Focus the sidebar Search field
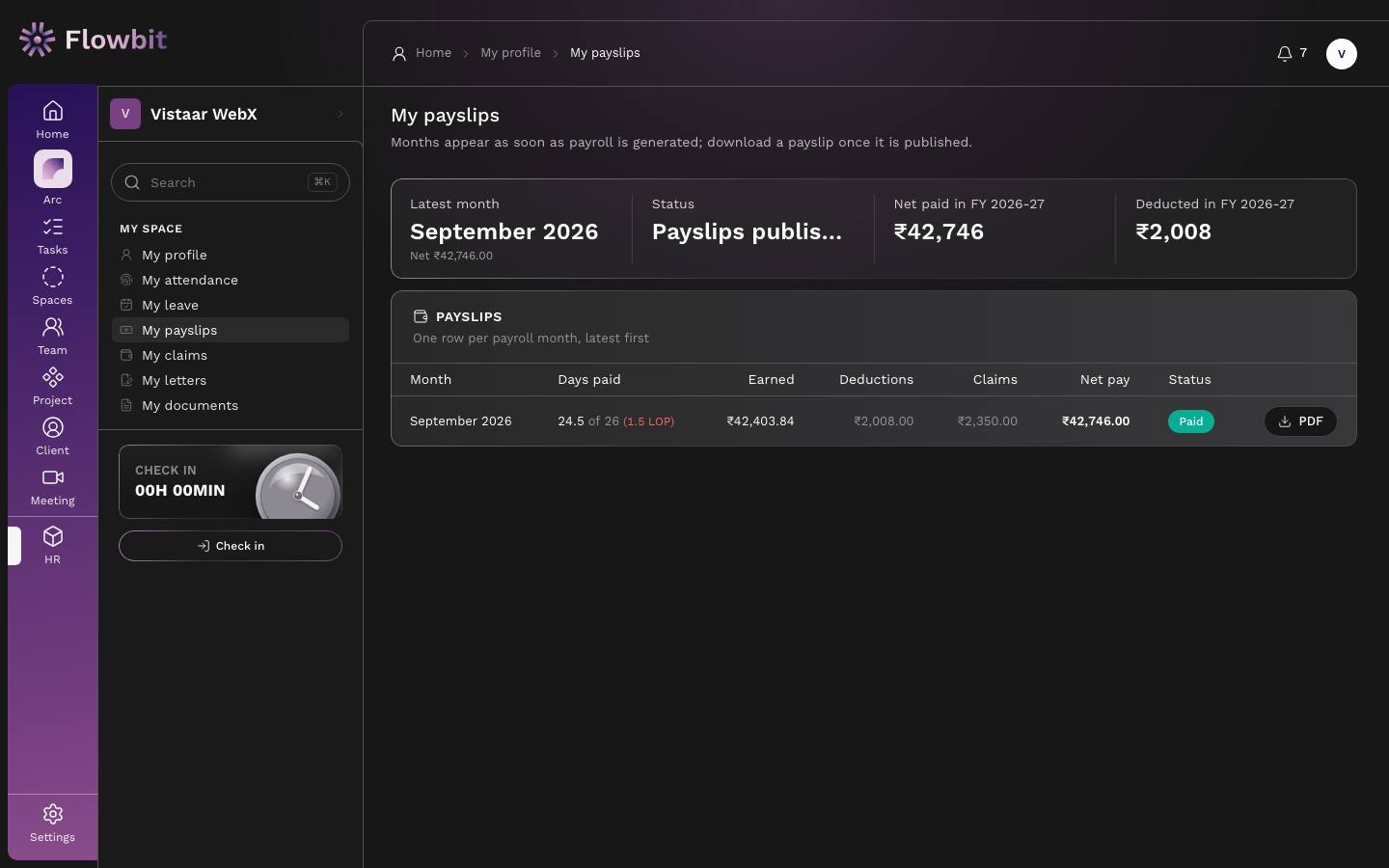Viewport: 1389px width, 868px height. tap(231, 182)
